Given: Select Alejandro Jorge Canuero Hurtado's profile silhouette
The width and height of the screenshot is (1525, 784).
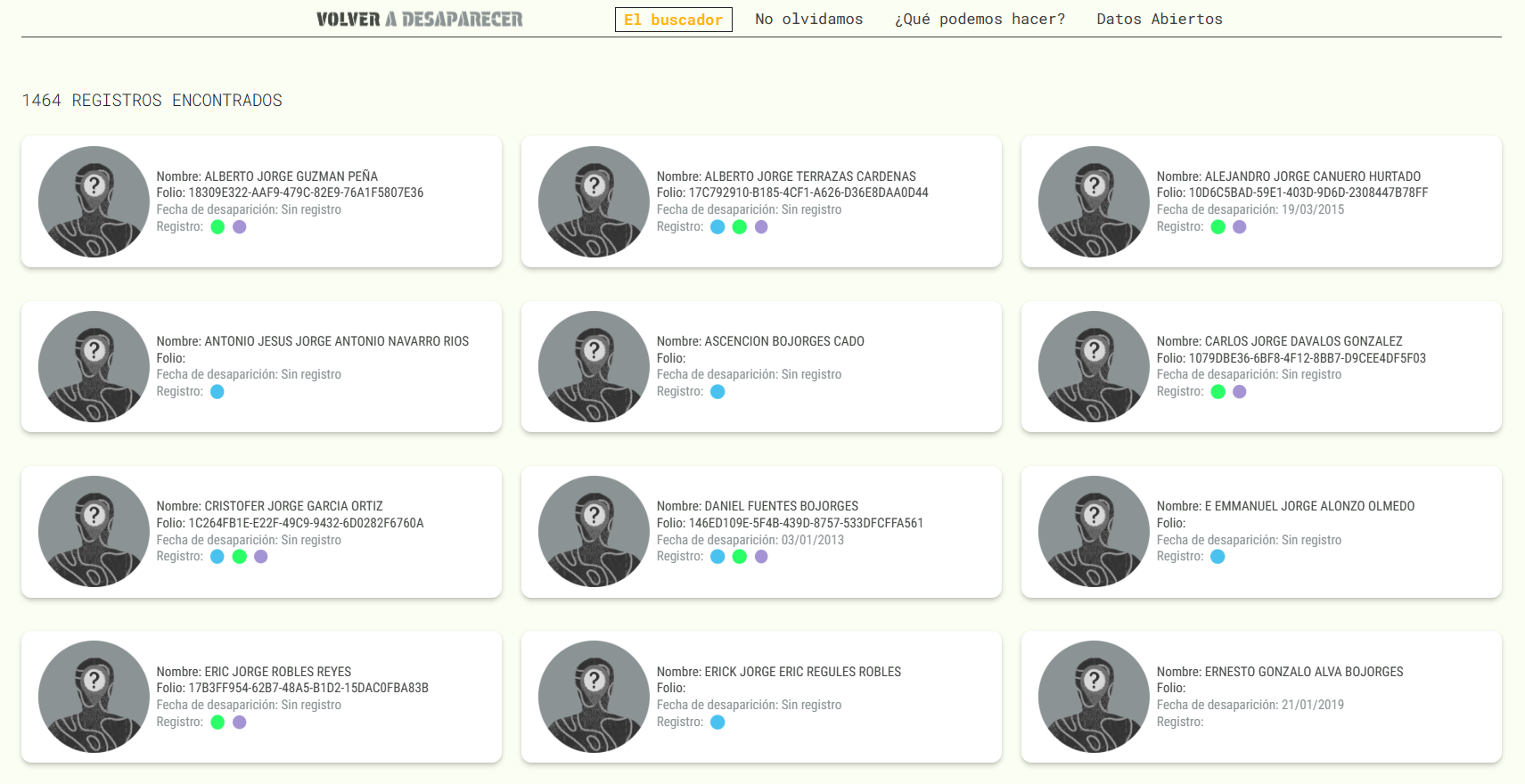Looking at the screenshot, I should tap(1094, 202).
